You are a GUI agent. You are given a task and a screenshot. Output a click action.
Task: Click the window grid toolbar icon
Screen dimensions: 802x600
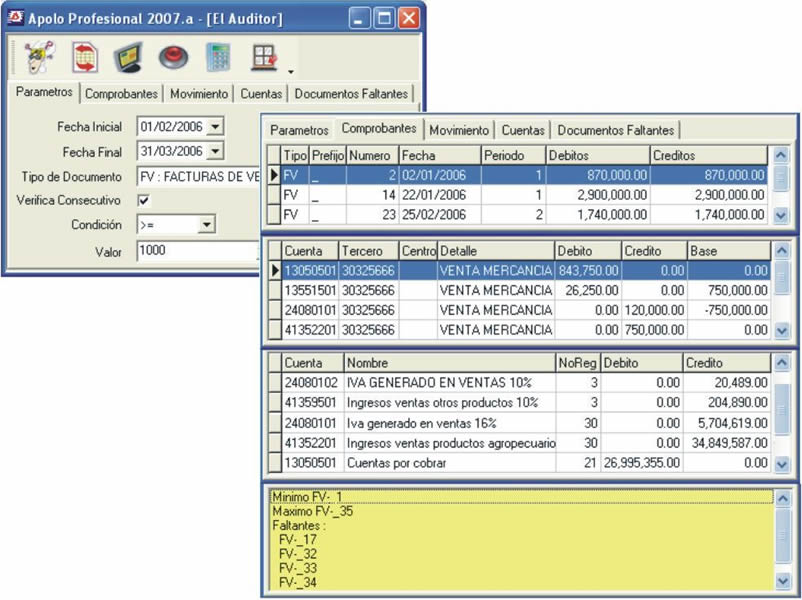pos(264,57)
